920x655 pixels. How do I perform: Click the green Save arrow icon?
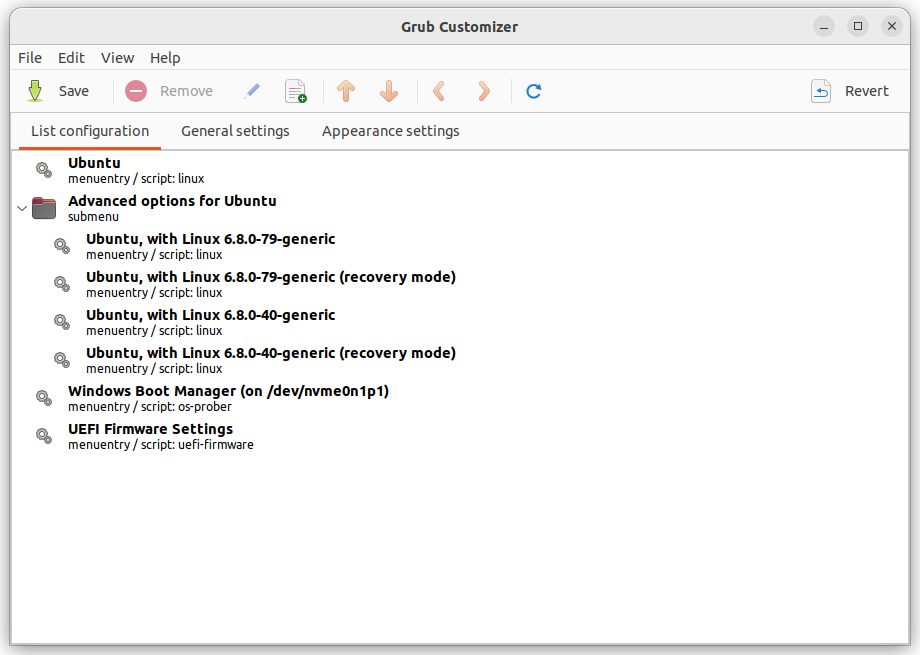(35, 91)
